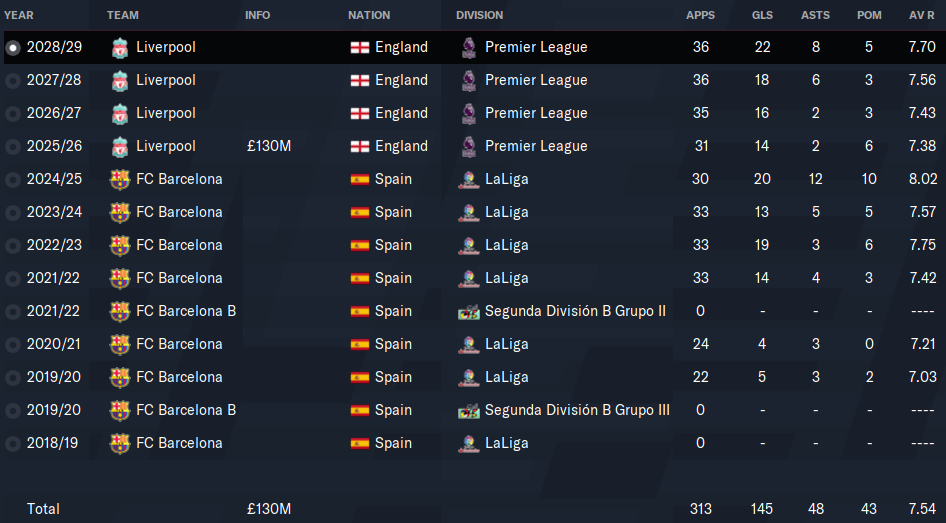Screen dimensions: 946x523
Task: Select the 2027/28 season radio button
Action: tap(13, 81)
